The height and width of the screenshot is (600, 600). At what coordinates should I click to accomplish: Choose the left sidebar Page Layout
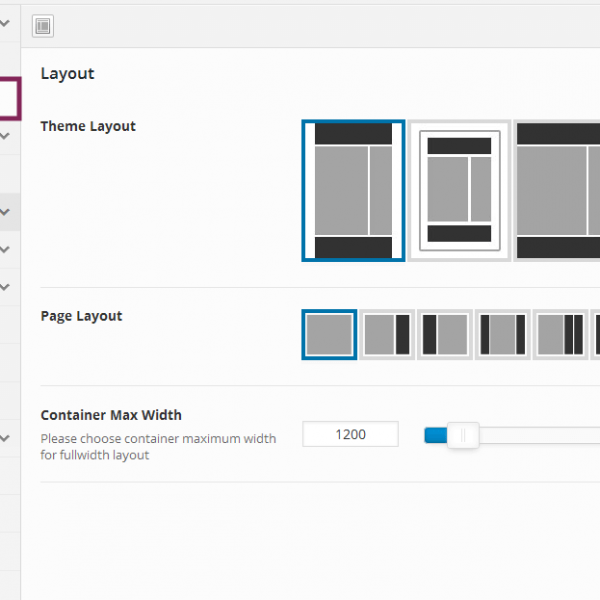445,334
